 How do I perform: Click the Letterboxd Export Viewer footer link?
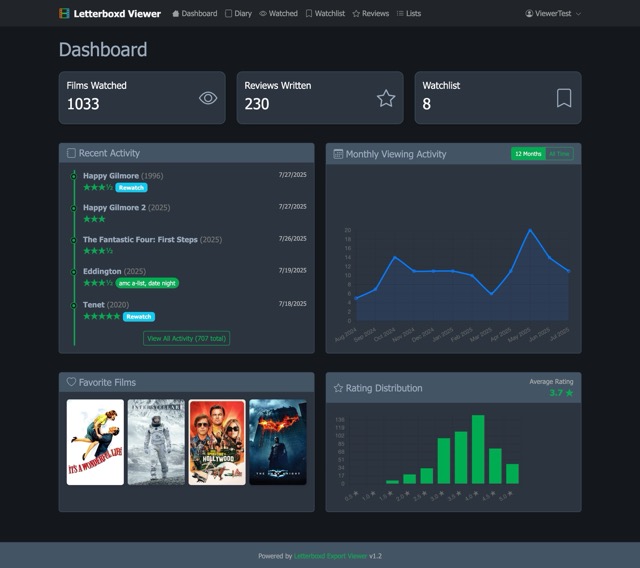click(x=330, y=556)
